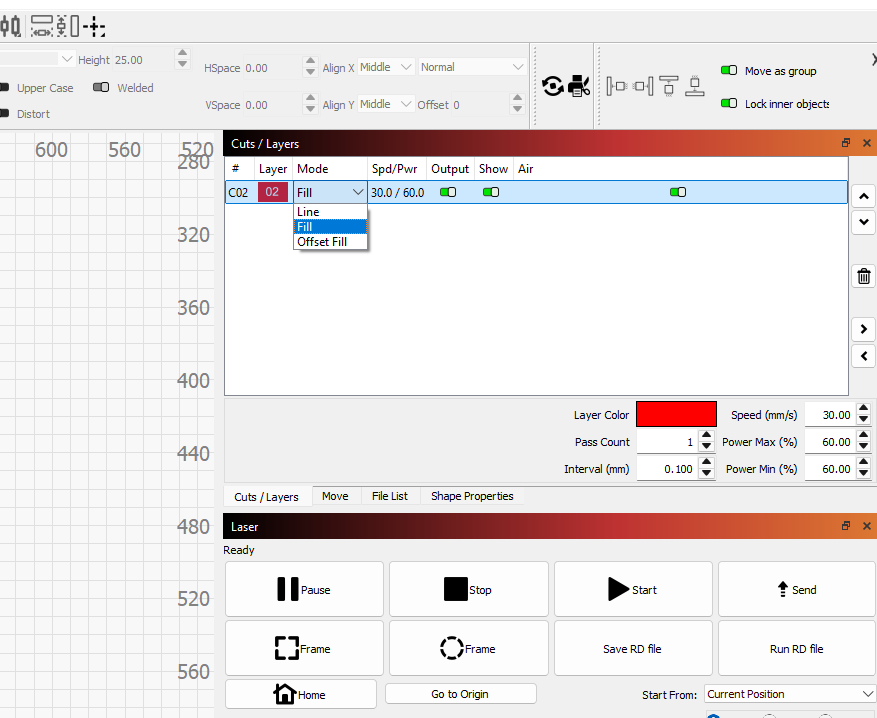
Task: Stop the laser job
Action: [468, 590]
